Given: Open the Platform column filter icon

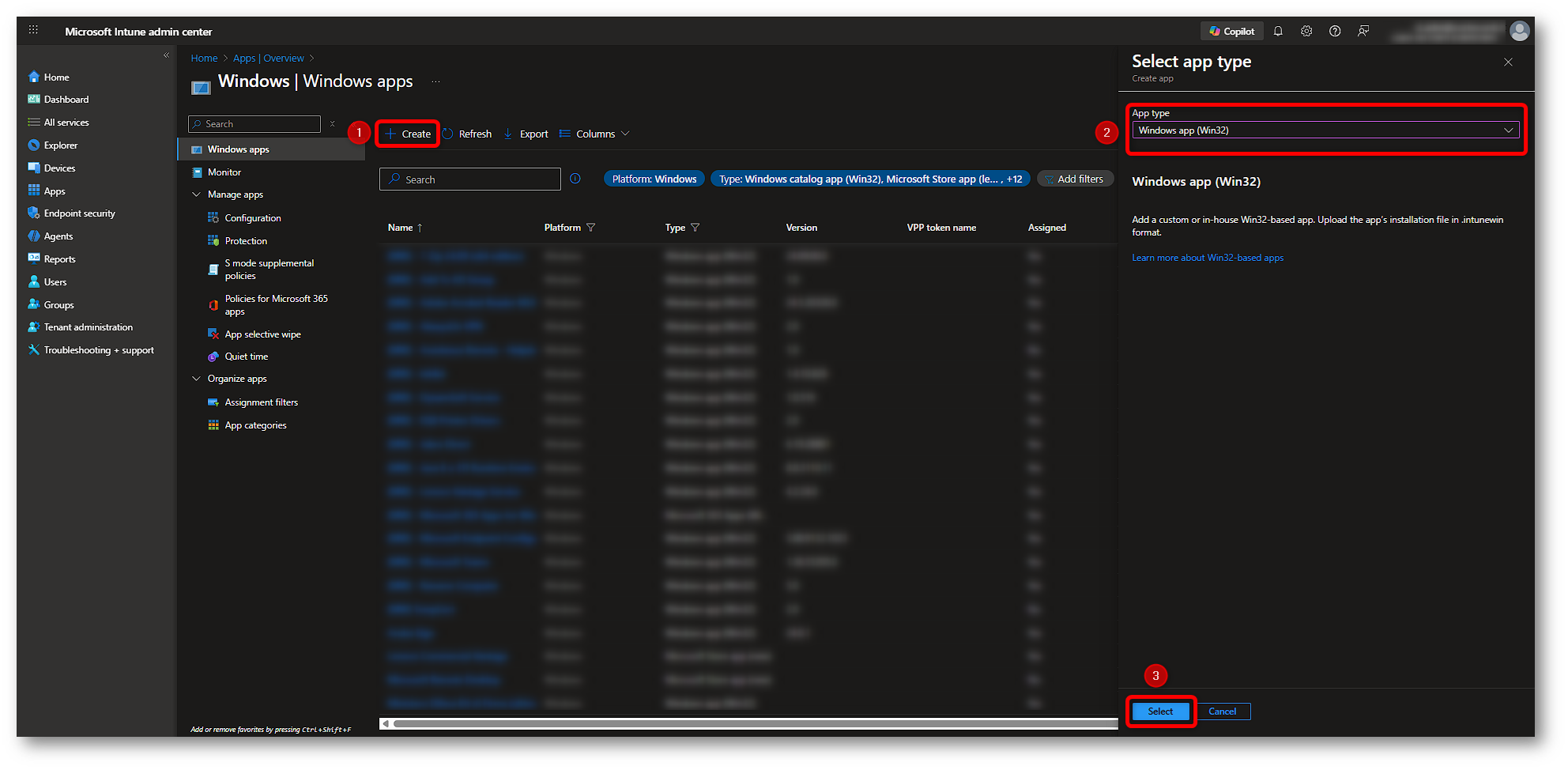Looking at the screenshot, I should coord(590,228).
